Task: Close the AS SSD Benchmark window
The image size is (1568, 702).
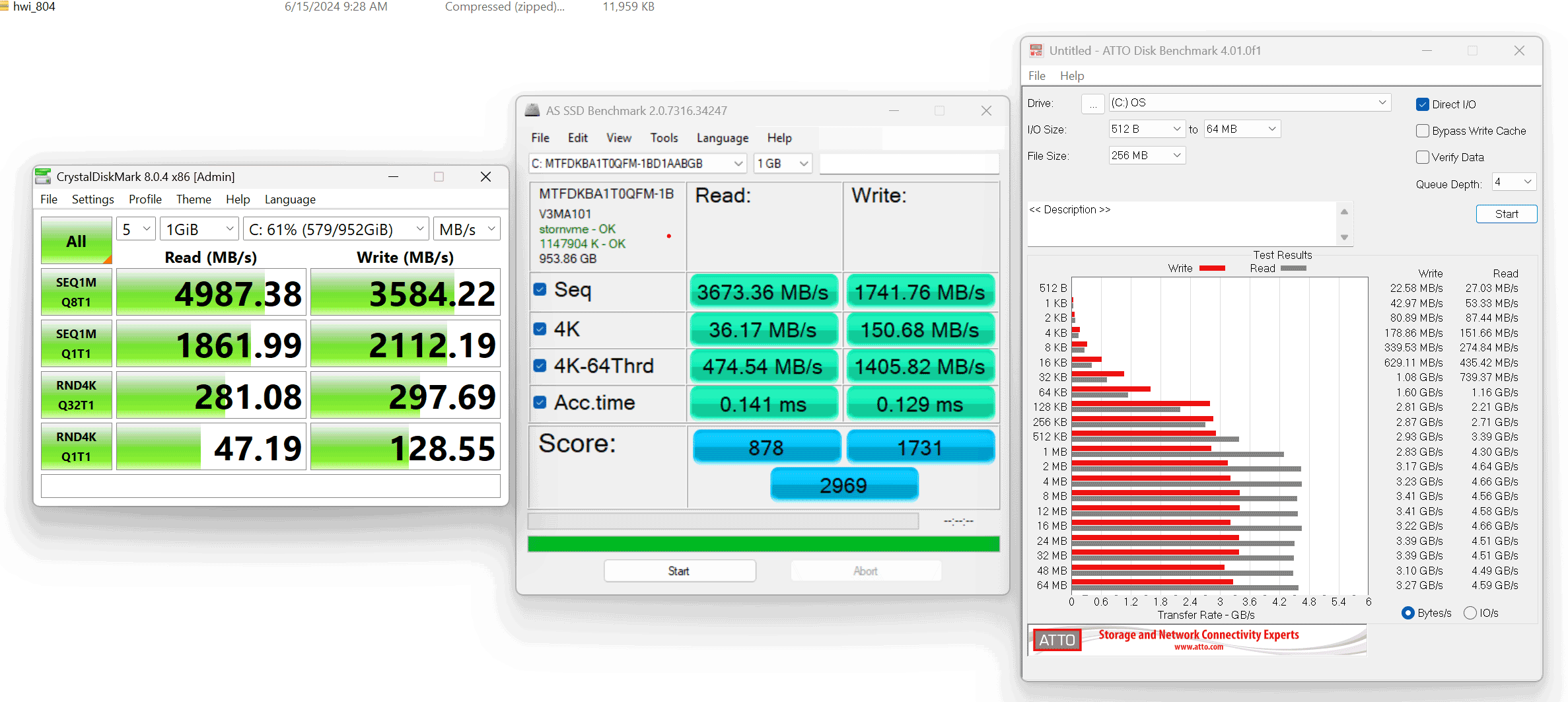Action: click(986, 110)
